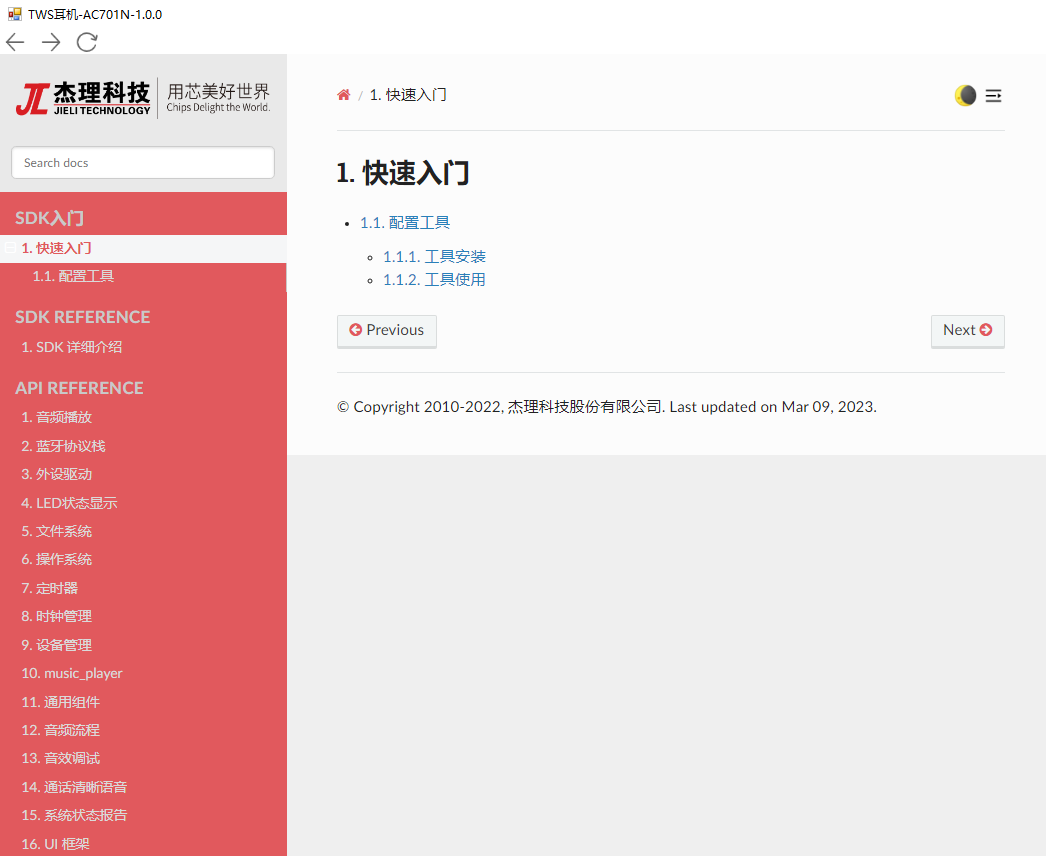
Task: Go to 5. 文件系统 in sidebar
Action: pos(57,531)
